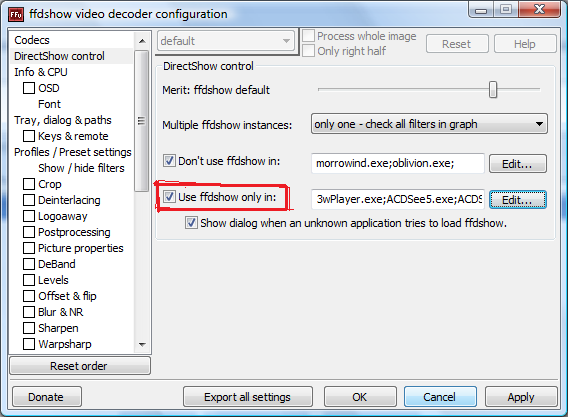Click the filter list scroll-up arrow

point(142,41)
